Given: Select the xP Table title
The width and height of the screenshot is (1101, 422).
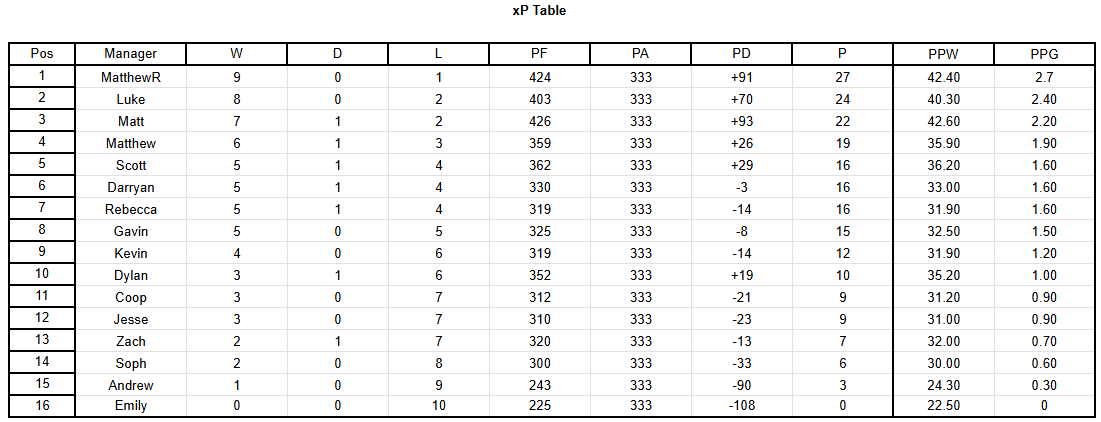Looking at the screenshot, I should tap(539, 11).
